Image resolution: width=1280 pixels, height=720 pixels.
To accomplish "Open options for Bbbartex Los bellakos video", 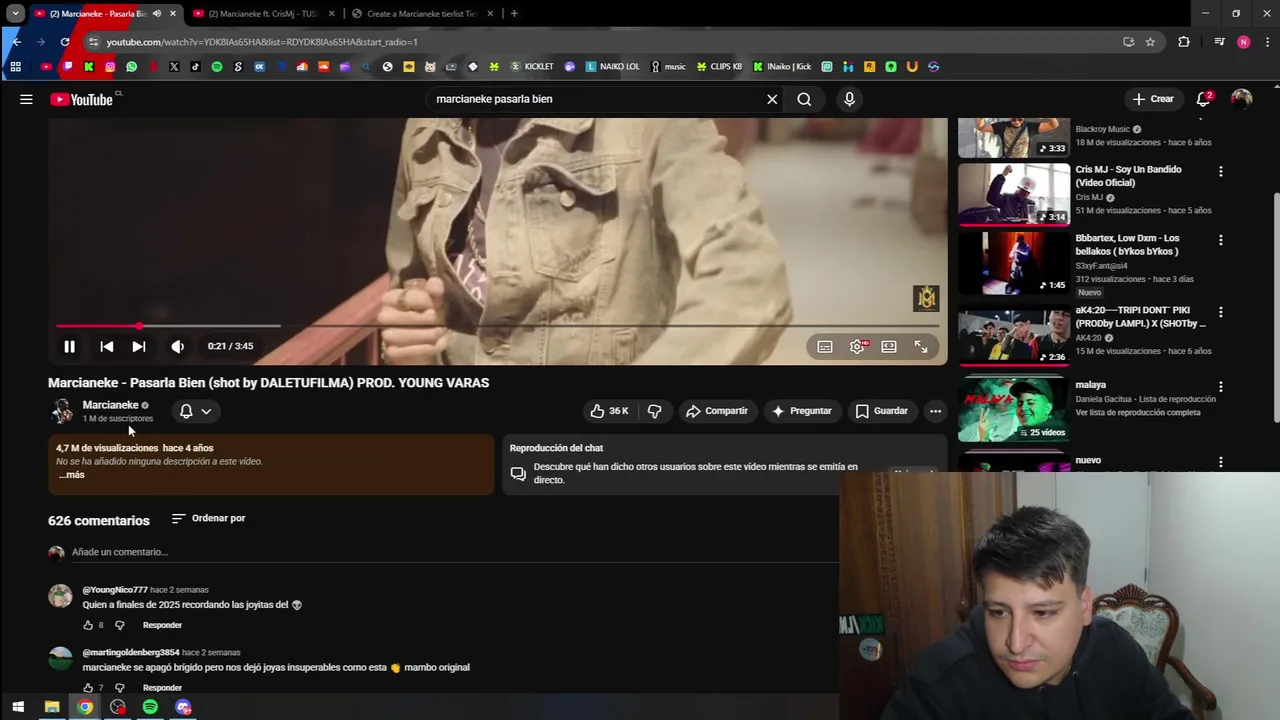I will (1220, 241).
